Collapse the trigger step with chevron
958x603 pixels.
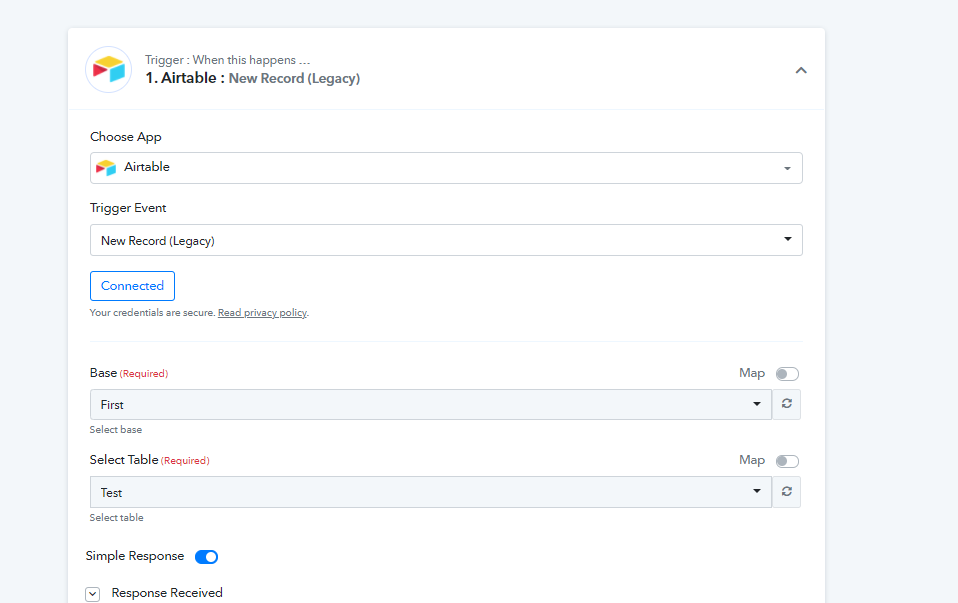pos(800,70)
